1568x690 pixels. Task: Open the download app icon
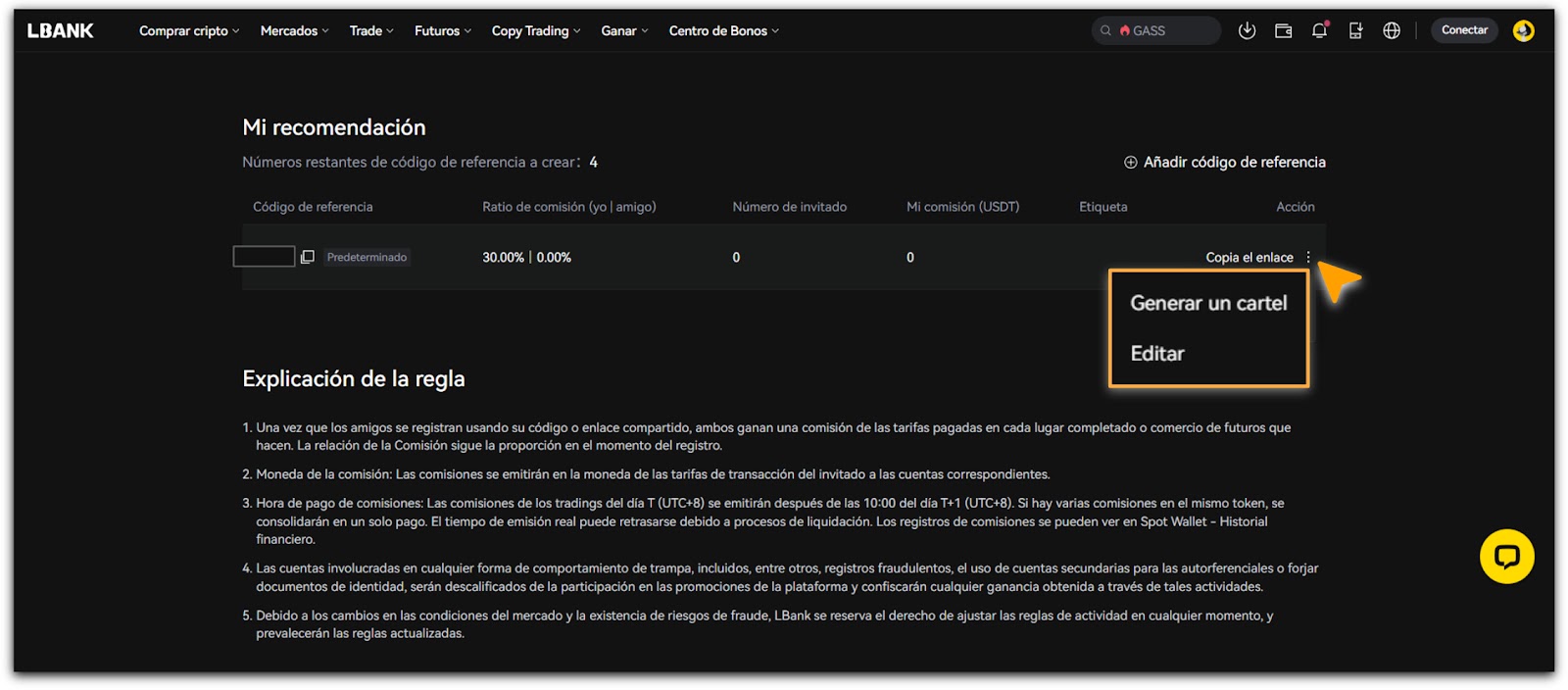[x=1247, y=30]
